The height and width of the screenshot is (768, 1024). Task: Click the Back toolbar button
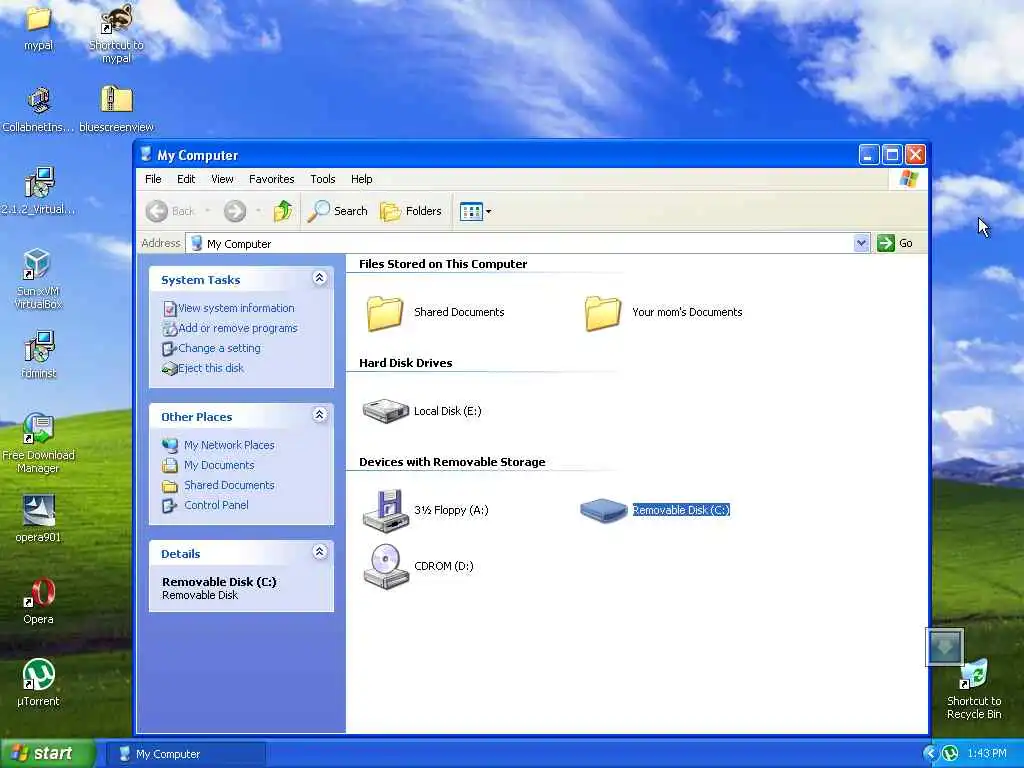click(170, 211)
